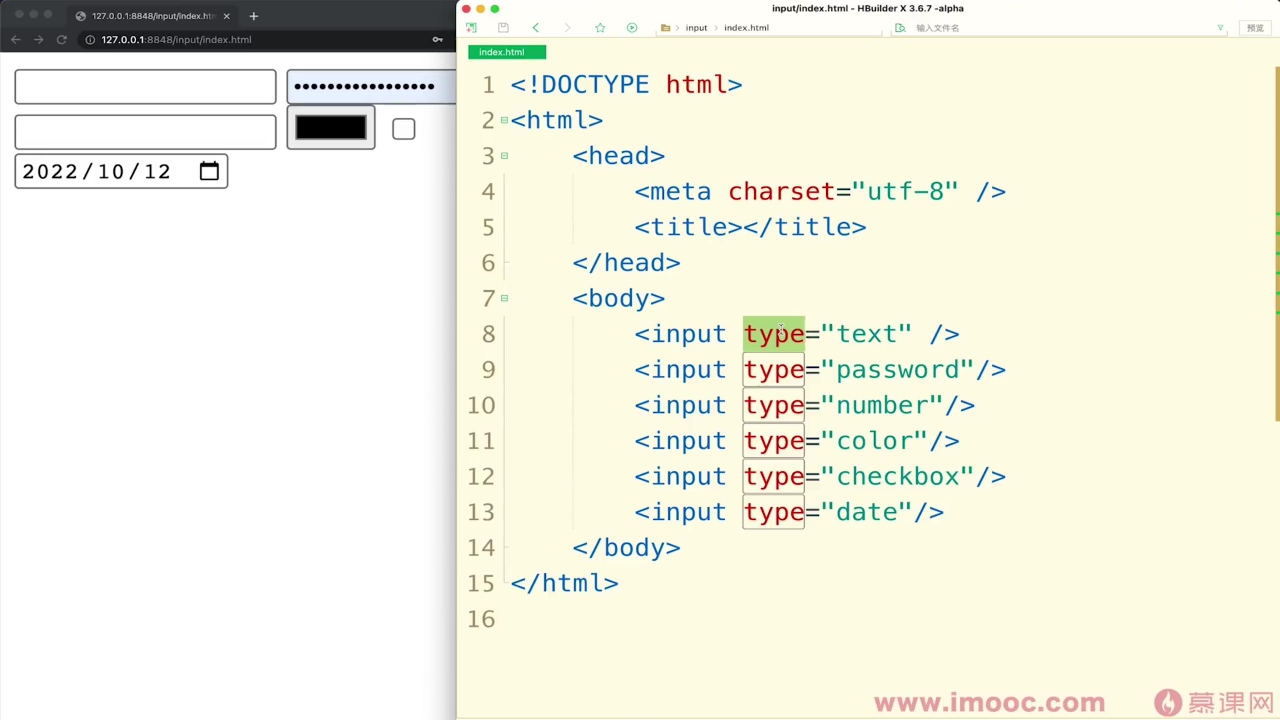Click line number 16 in the gutter
This screenshot has height=720, width=1280.
[481, 619]
